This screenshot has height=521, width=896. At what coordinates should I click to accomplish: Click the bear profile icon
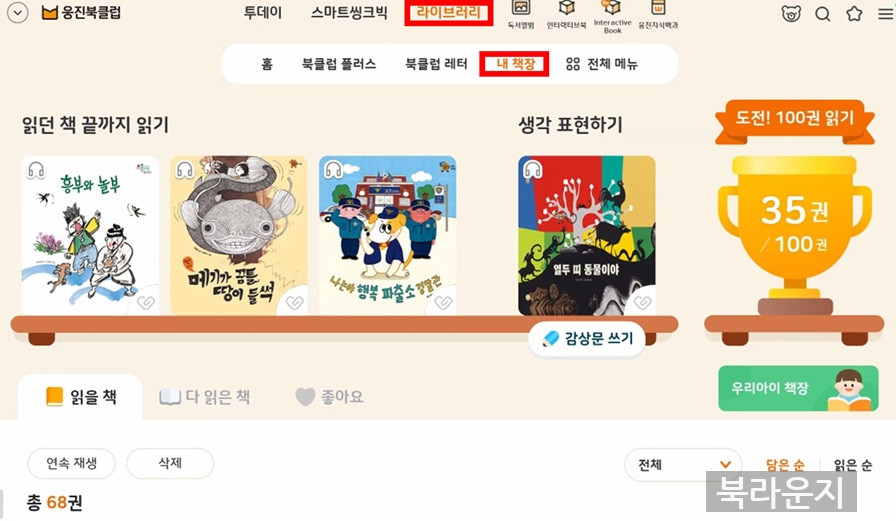point(791,13)
